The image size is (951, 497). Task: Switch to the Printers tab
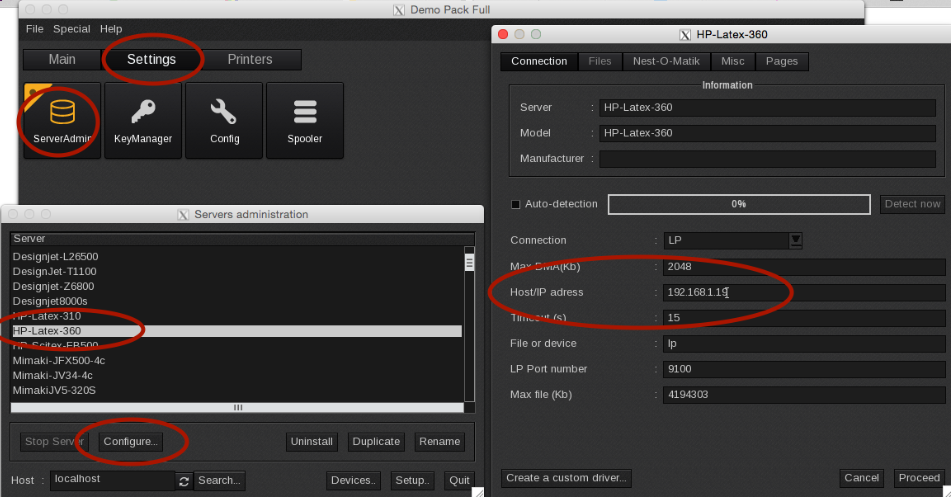pyautogui.click(x=249, y=60)
